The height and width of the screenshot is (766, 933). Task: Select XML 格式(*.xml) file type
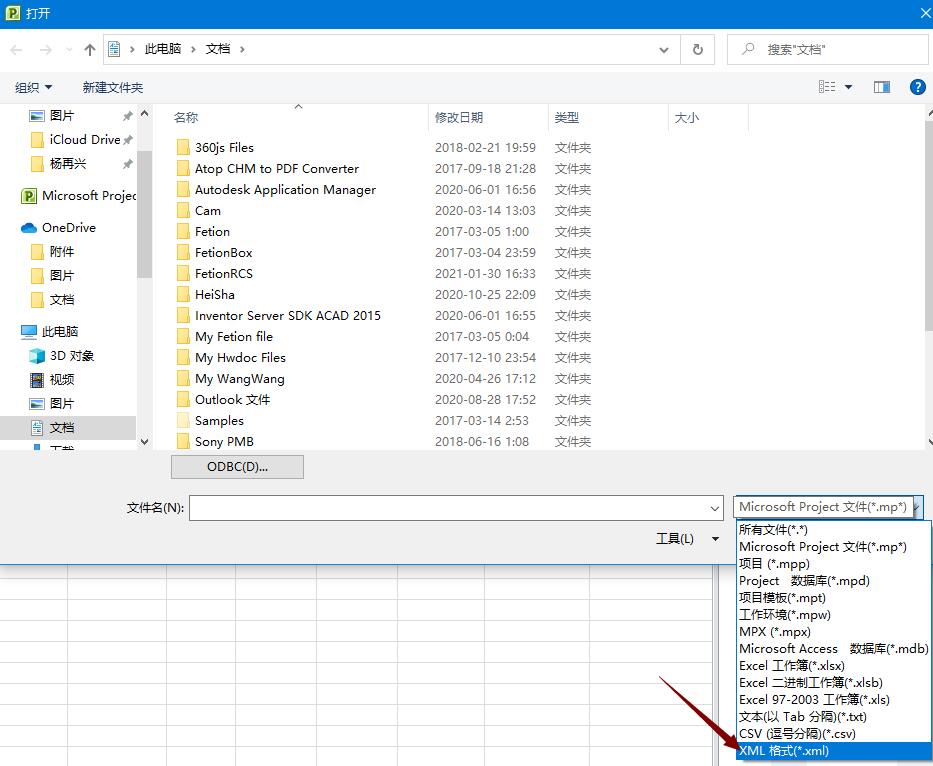click(784, 750)
